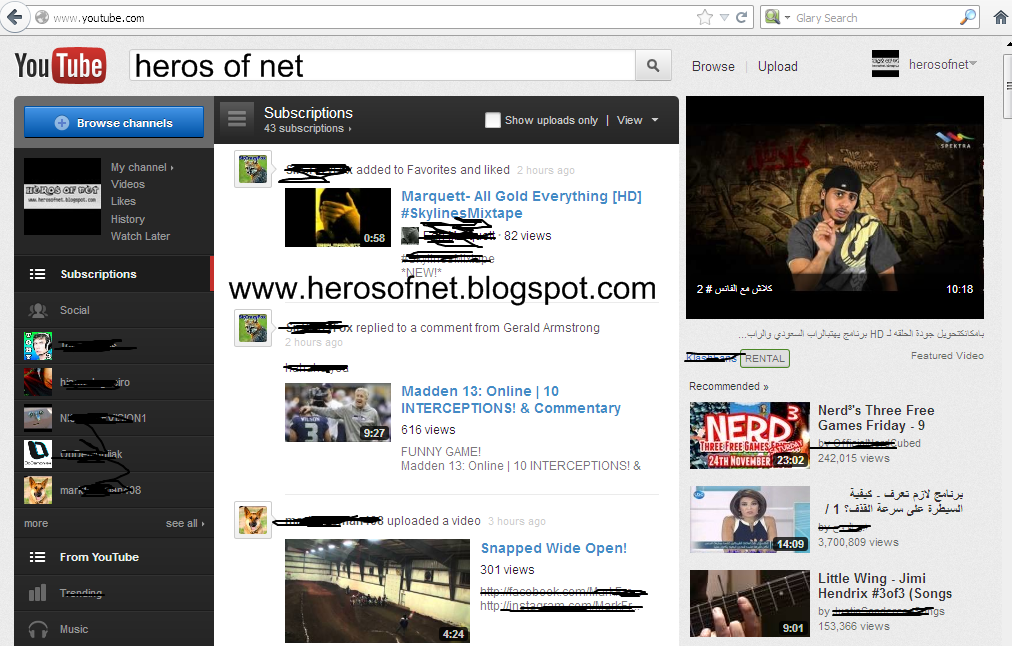
Task: Open Social feed people icon
Action: [x=38, y=310]
